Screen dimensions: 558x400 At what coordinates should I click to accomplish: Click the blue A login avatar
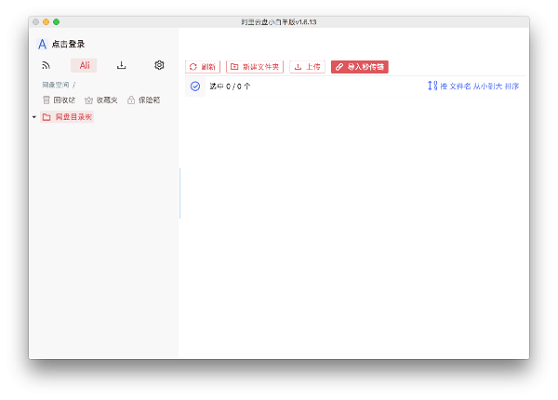[x=42, y=44]
